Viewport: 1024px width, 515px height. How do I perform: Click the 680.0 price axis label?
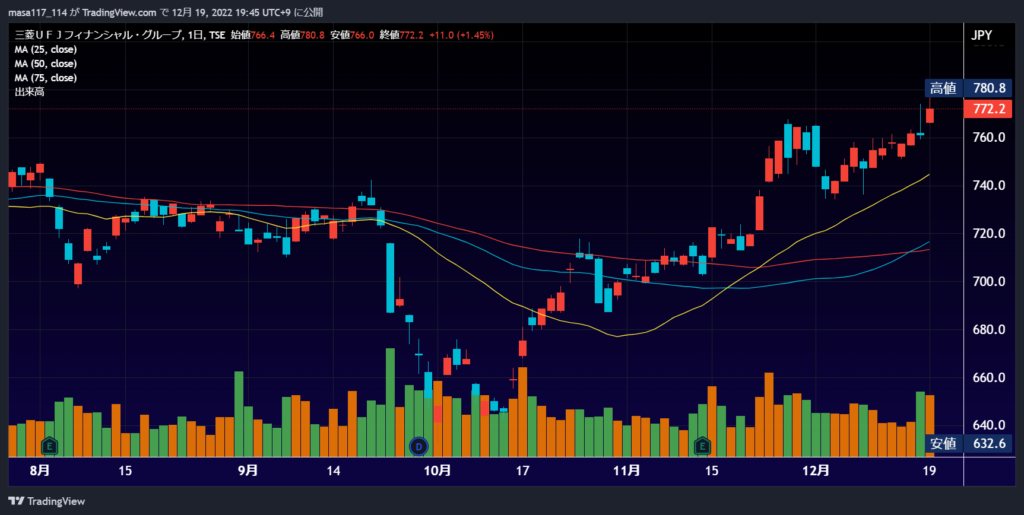click(x=989, y=330)
